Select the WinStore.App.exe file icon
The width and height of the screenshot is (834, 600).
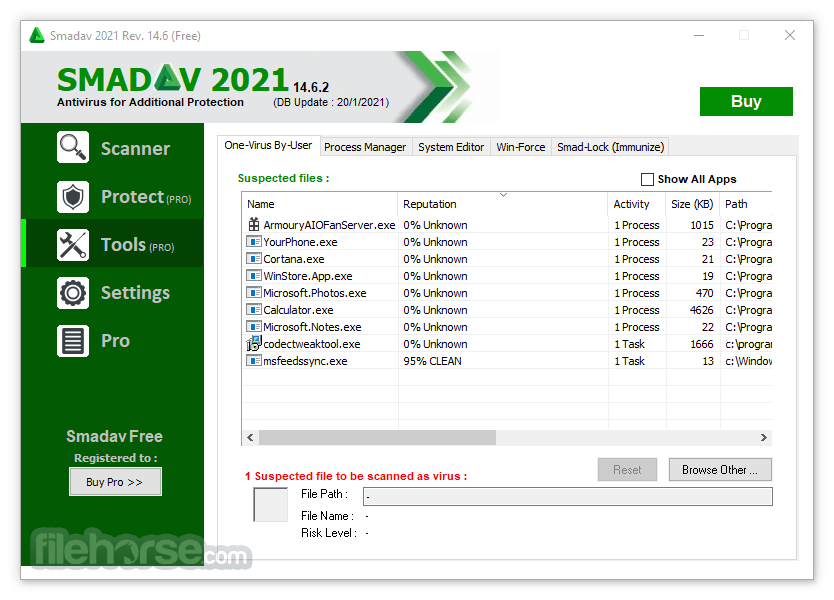(254, 276)
